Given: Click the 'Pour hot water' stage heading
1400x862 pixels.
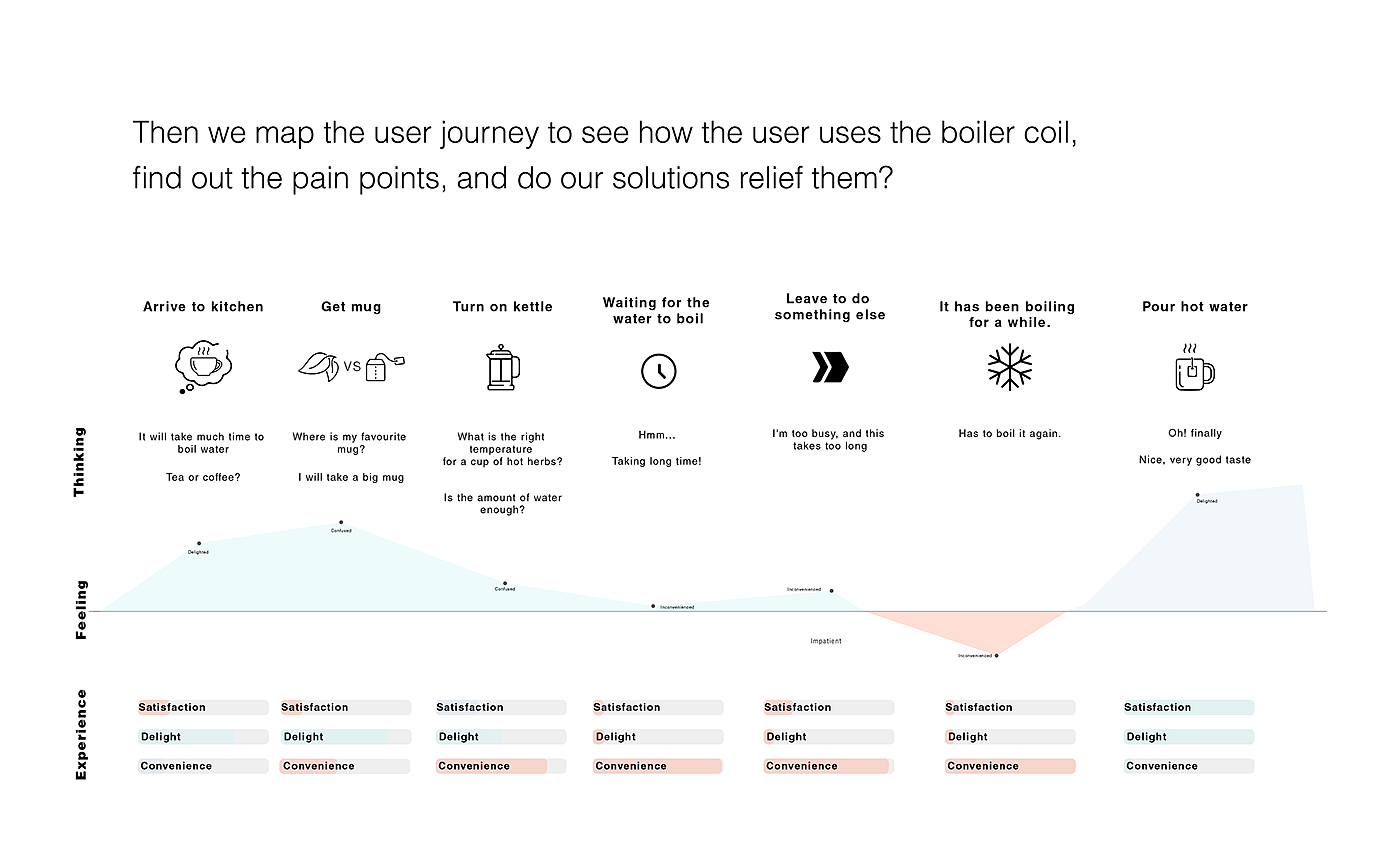Looking at the screenshot, I should click(x=1195, y=307).
